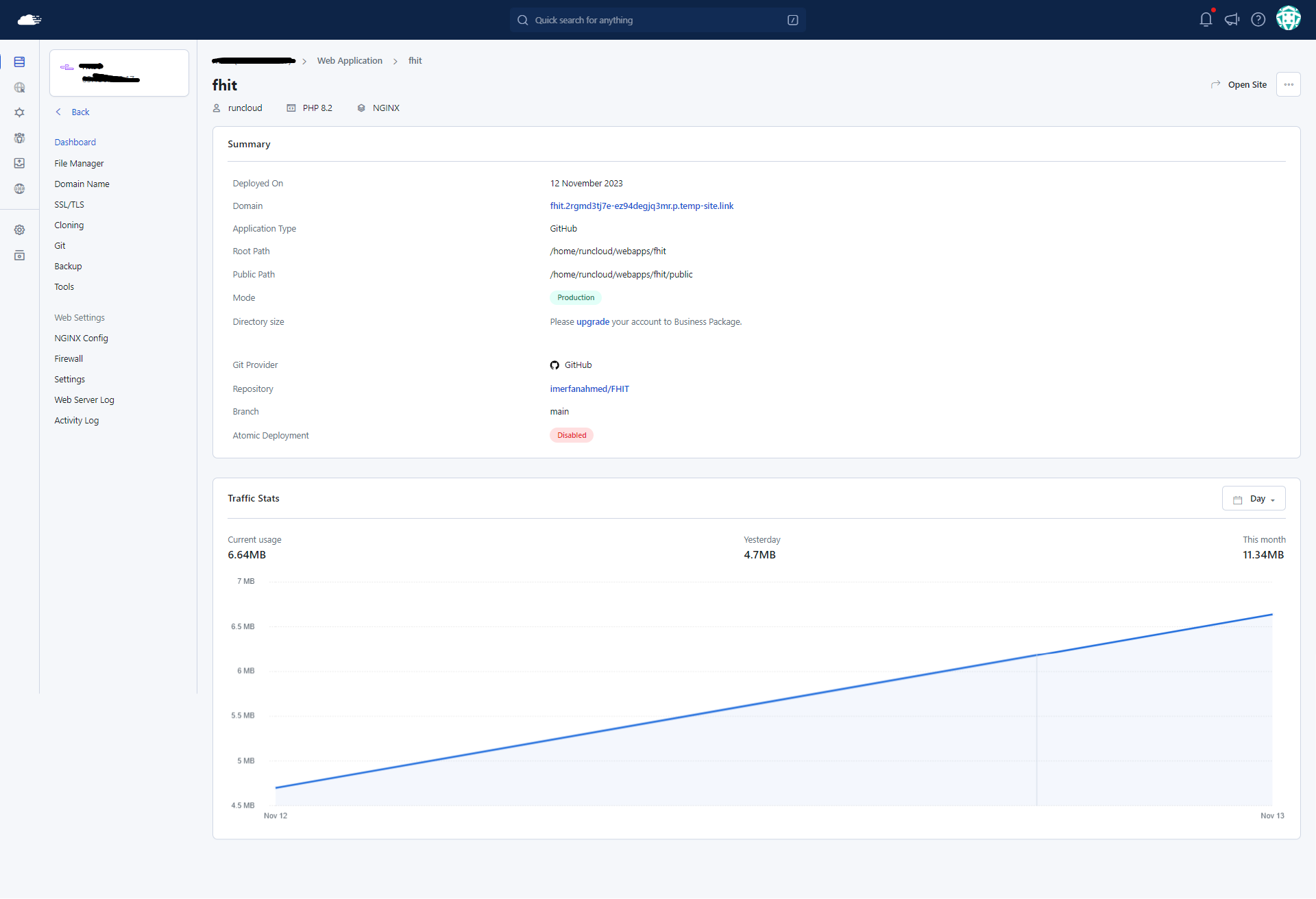Expand the Day range dropdown
This screenshot has height=899, width=1316.
pyautogui.click(x=1254, y=499)
